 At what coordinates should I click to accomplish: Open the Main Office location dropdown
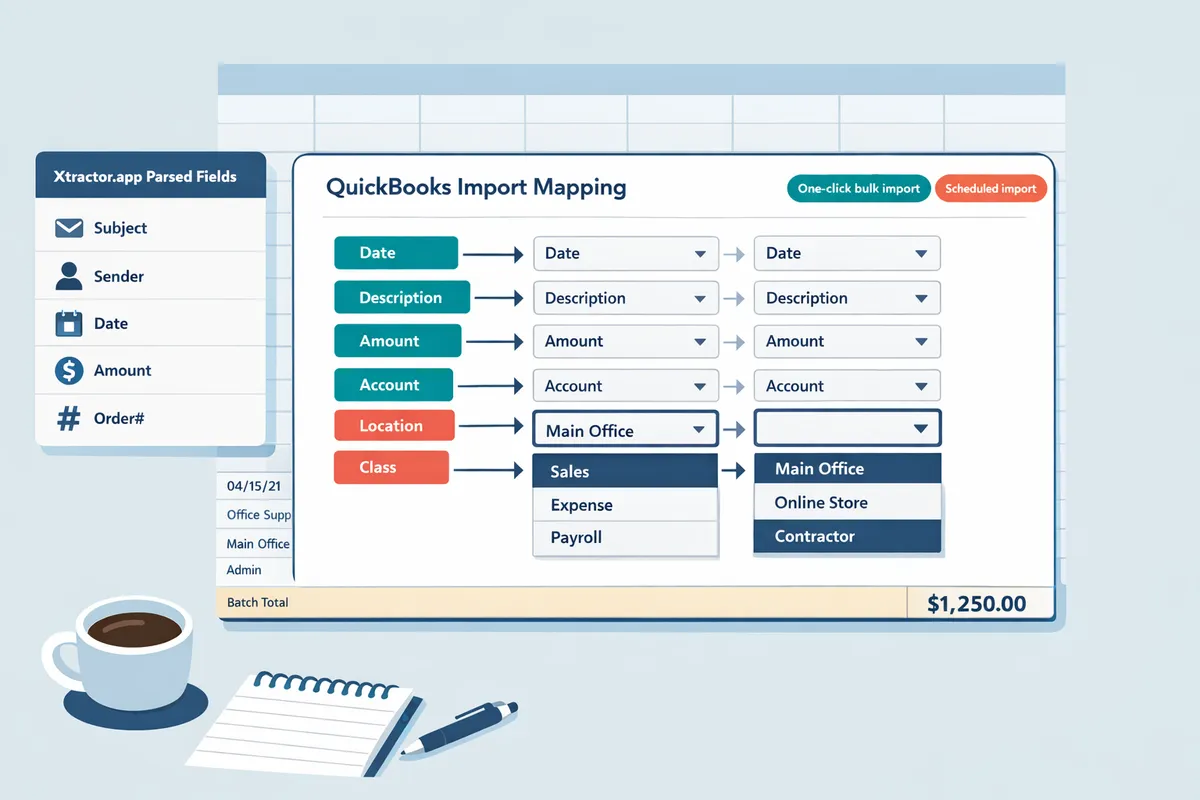click(626, 430)
